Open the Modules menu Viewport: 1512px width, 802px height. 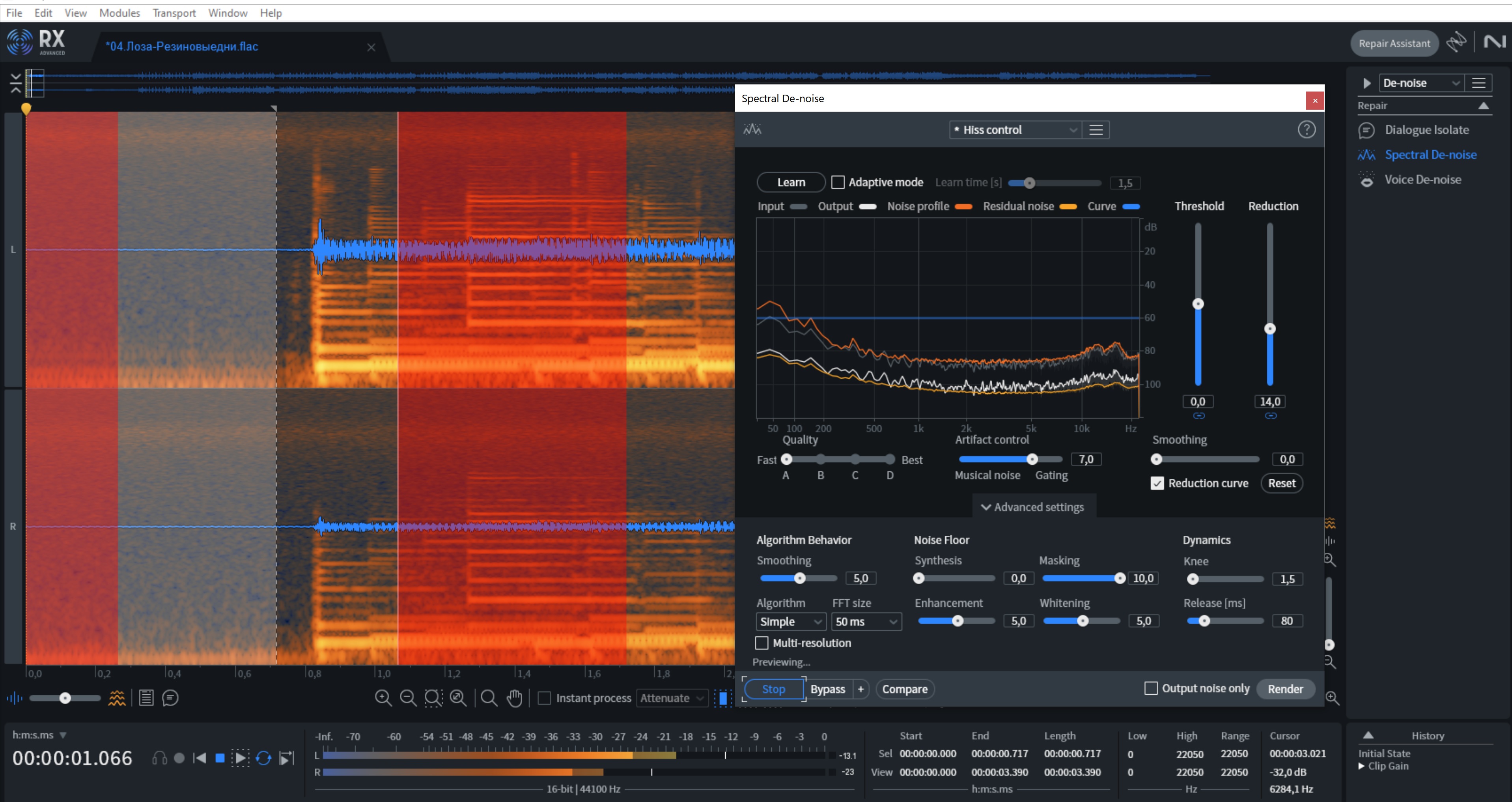click(x=119, y=12)
